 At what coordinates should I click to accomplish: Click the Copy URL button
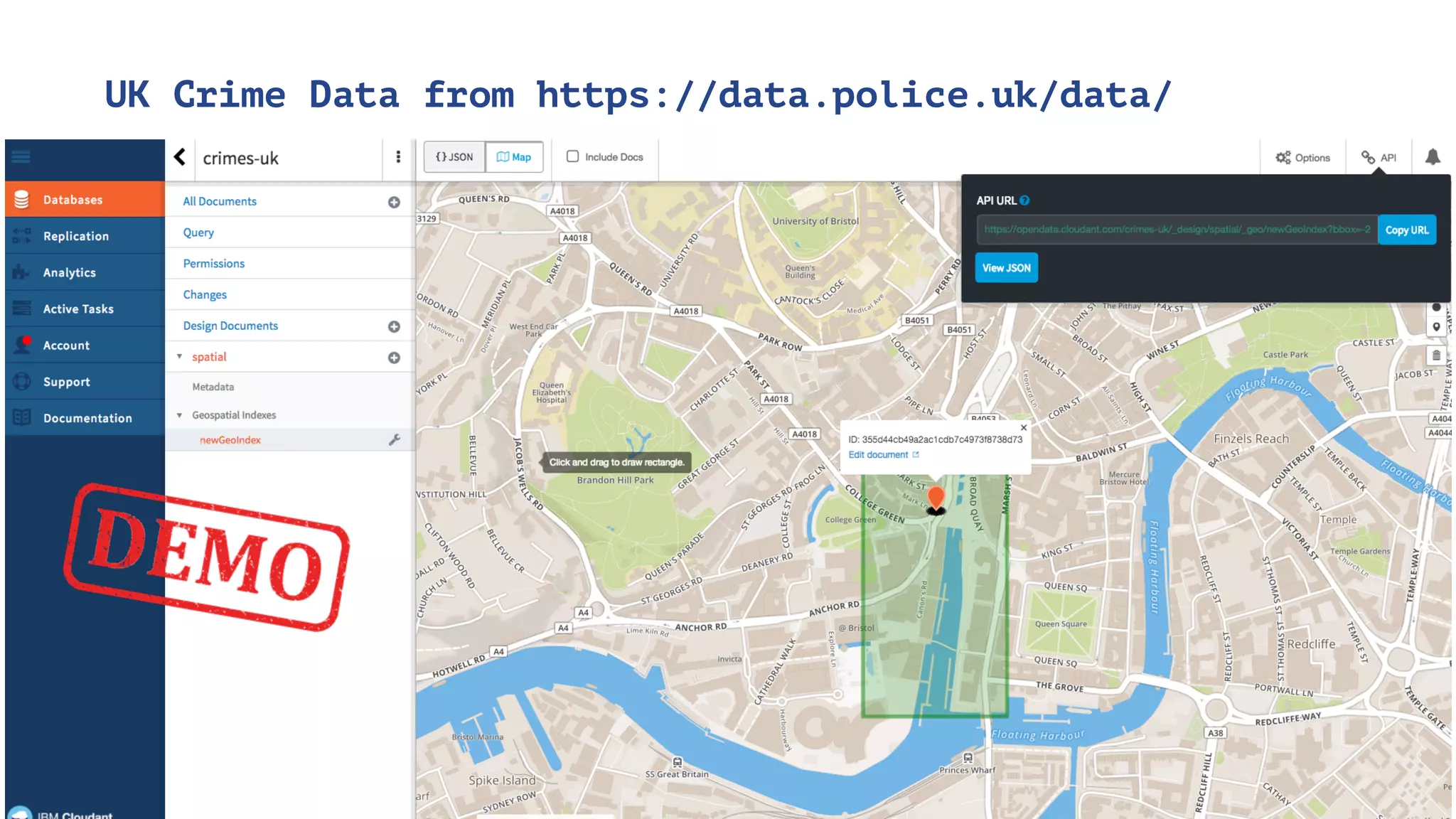[x=1407, y=230]
